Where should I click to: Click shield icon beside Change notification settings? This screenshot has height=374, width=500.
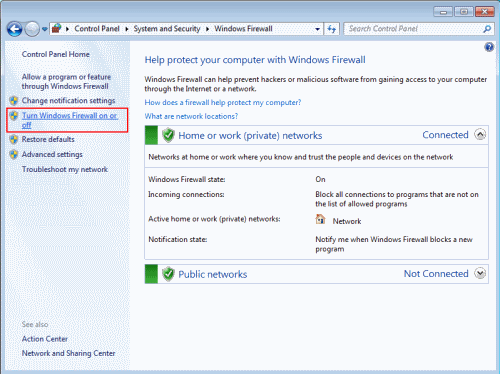pos(14,100)
